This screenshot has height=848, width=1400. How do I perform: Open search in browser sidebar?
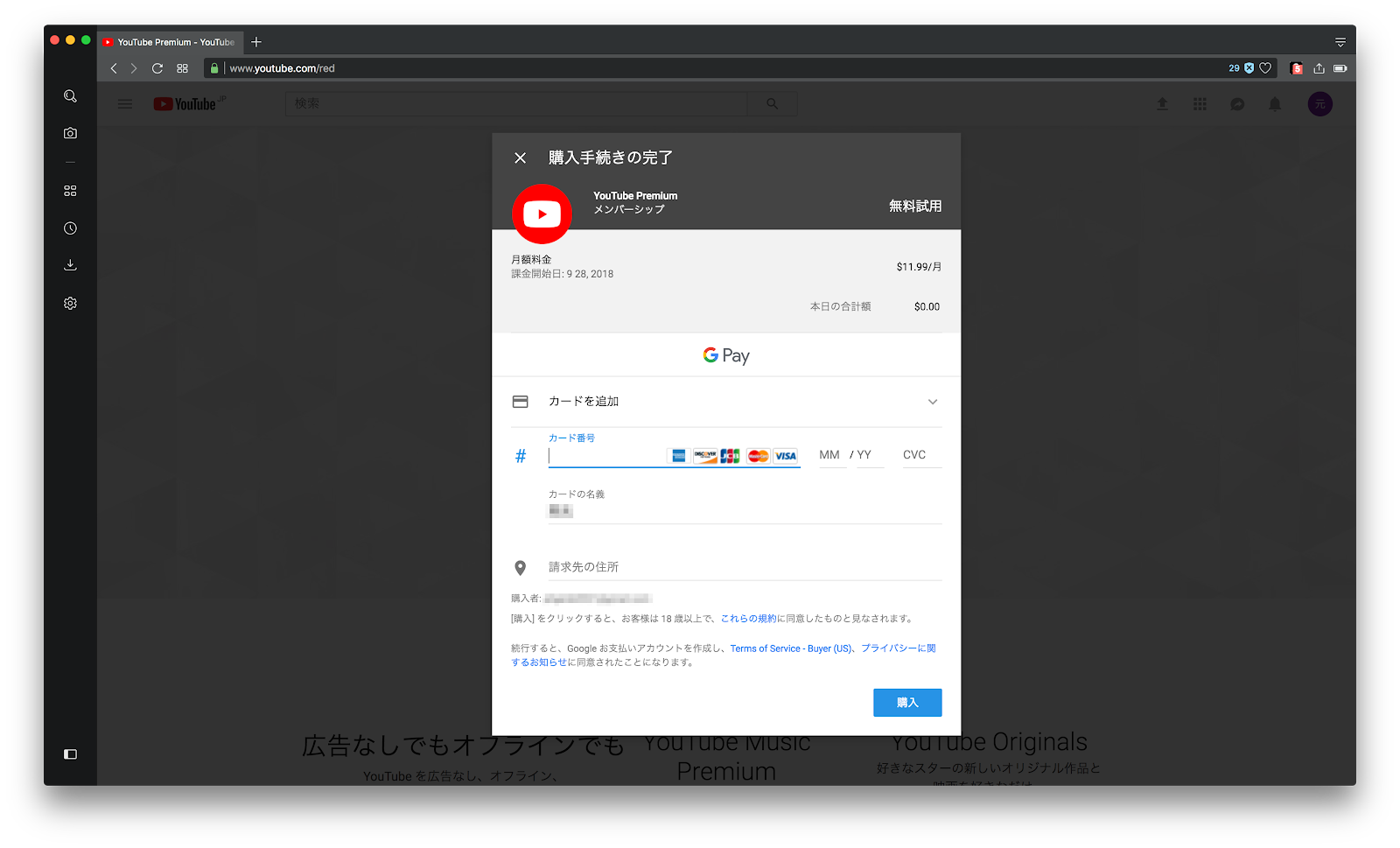pyautogui.click(x=70, y=96)
